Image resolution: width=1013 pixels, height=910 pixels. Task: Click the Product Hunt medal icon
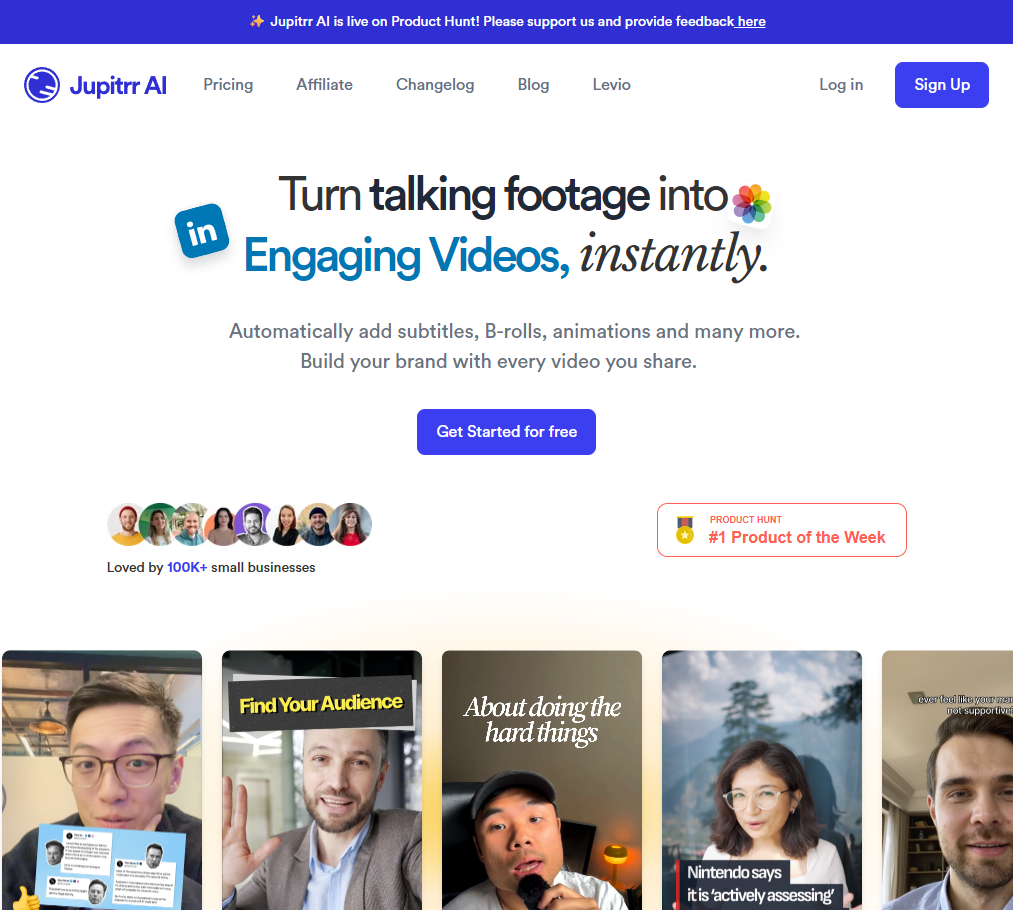[x=685, y=530]
